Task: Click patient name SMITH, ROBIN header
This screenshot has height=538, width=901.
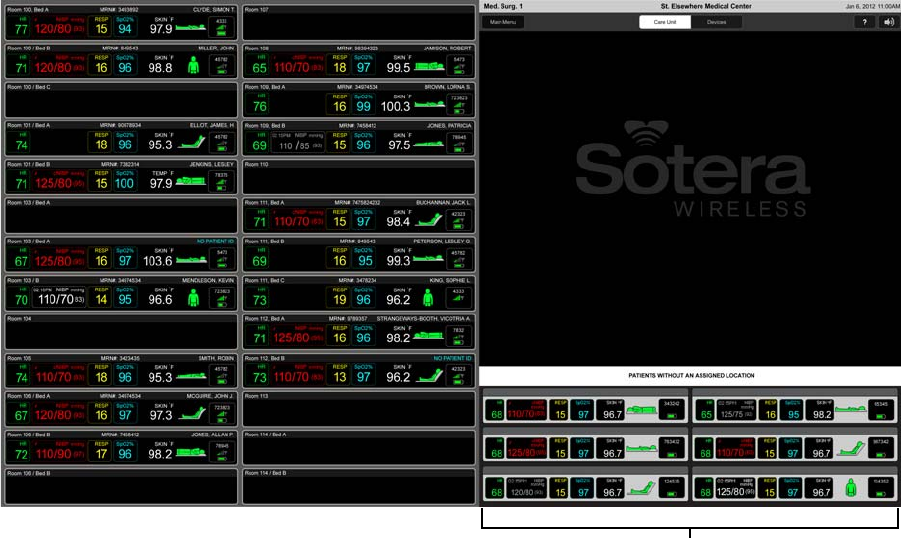Action: click(x=217, y=358)
